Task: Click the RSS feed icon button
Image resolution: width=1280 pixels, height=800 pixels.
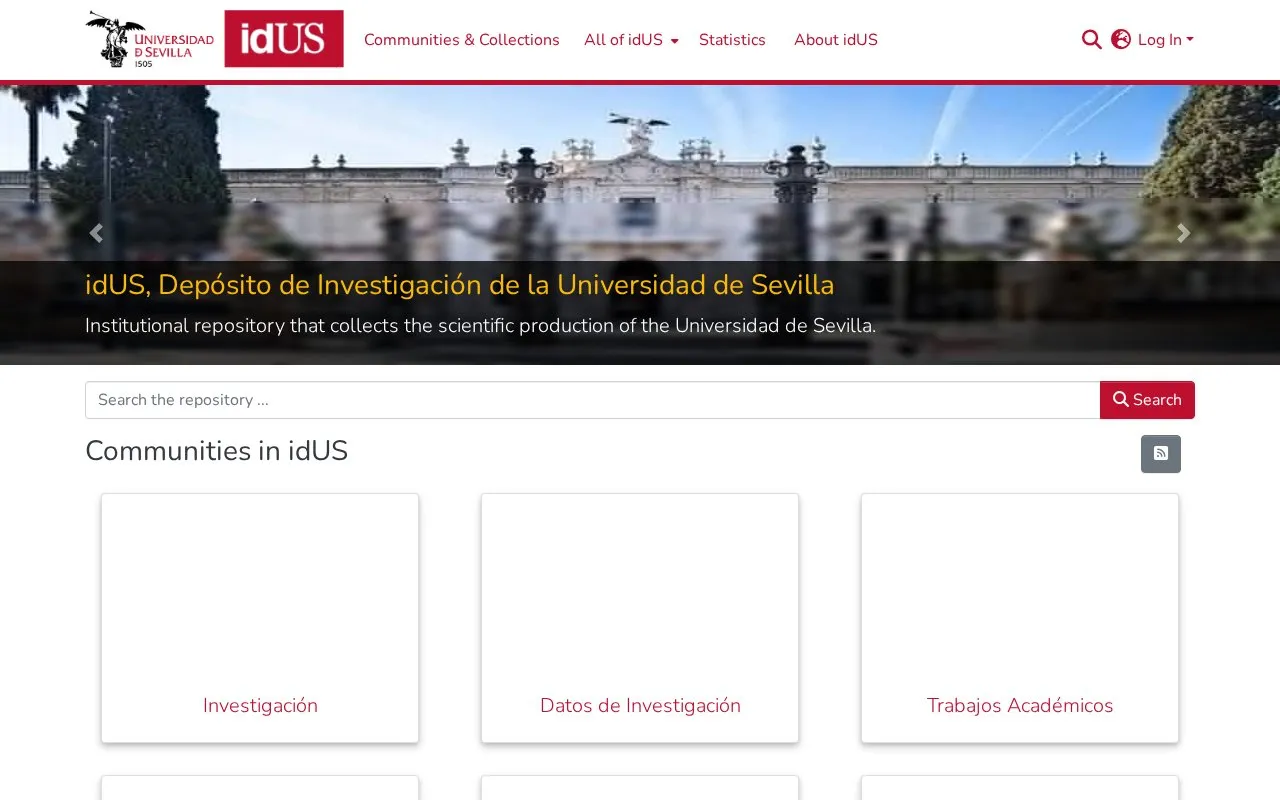Action: point(1161,454)
